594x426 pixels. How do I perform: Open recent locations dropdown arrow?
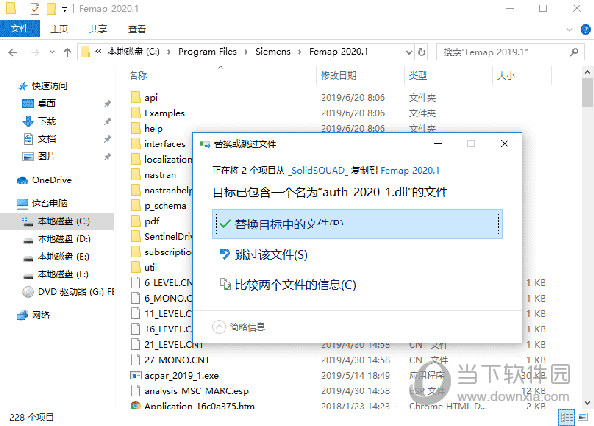(x=52, y=52)
